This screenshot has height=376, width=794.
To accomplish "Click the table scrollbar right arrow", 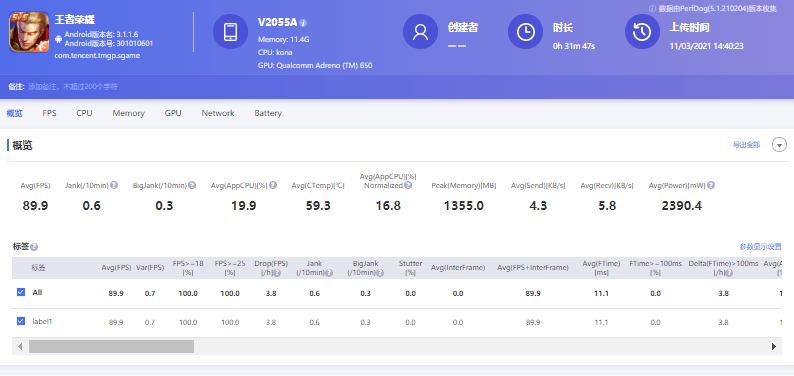I will pos(774,347).
